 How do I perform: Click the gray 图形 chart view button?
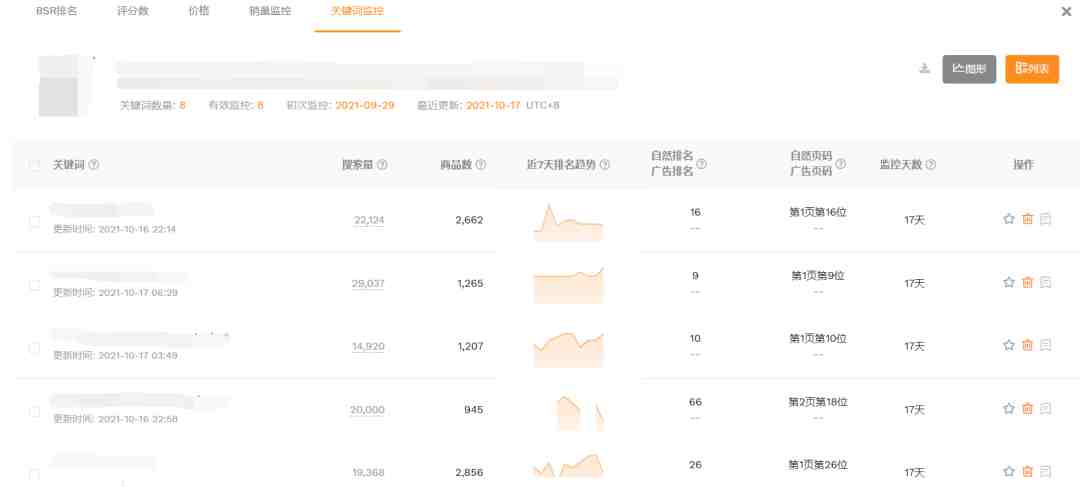click(x=969, y=69)
